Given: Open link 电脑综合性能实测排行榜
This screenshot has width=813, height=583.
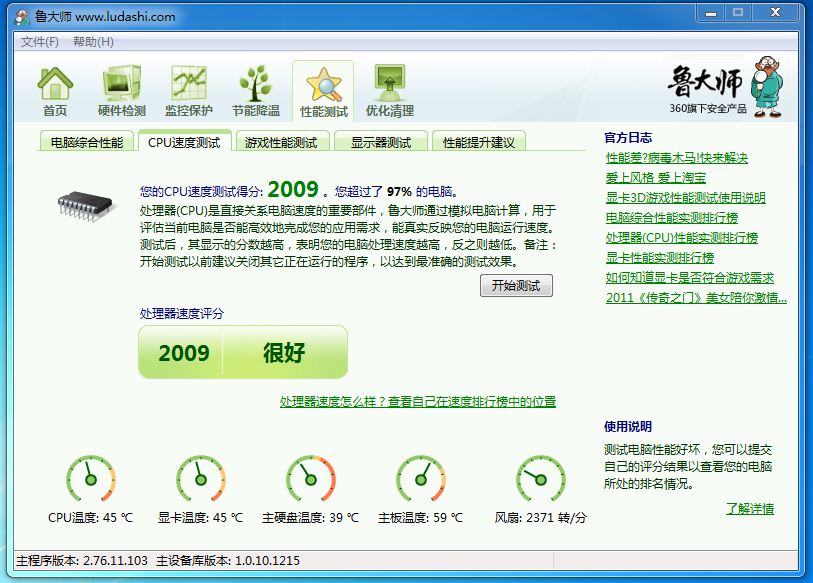Looking at the screenshot, I should click(x=671, y=218).
